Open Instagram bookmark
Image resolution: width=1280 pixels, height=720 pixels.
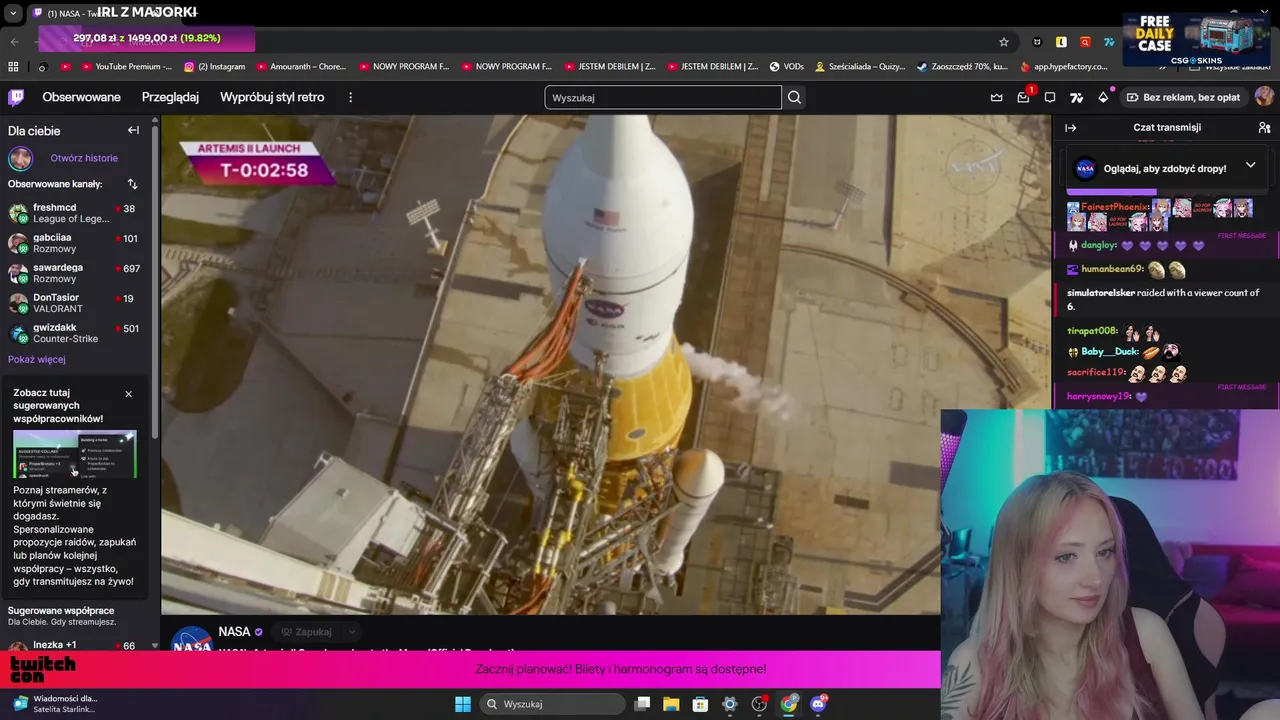[x=215, y=67]
